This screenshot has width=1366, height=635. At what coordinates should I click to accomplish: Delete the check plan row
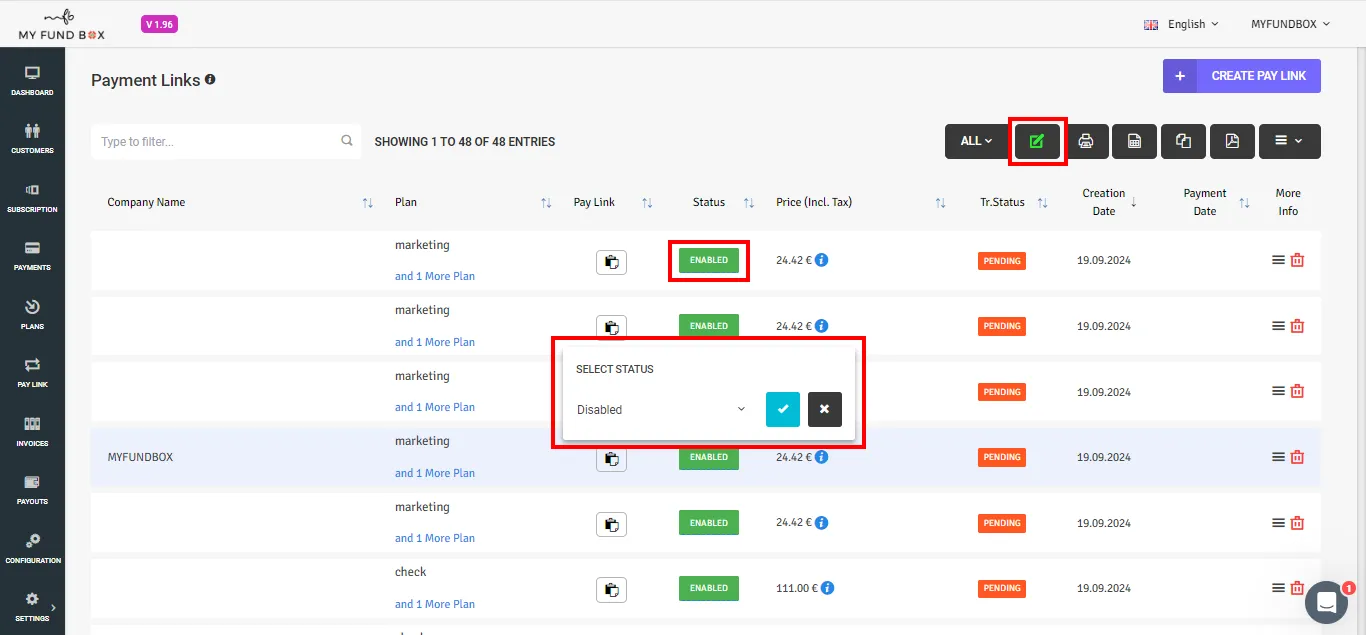tap(1297, 588)
